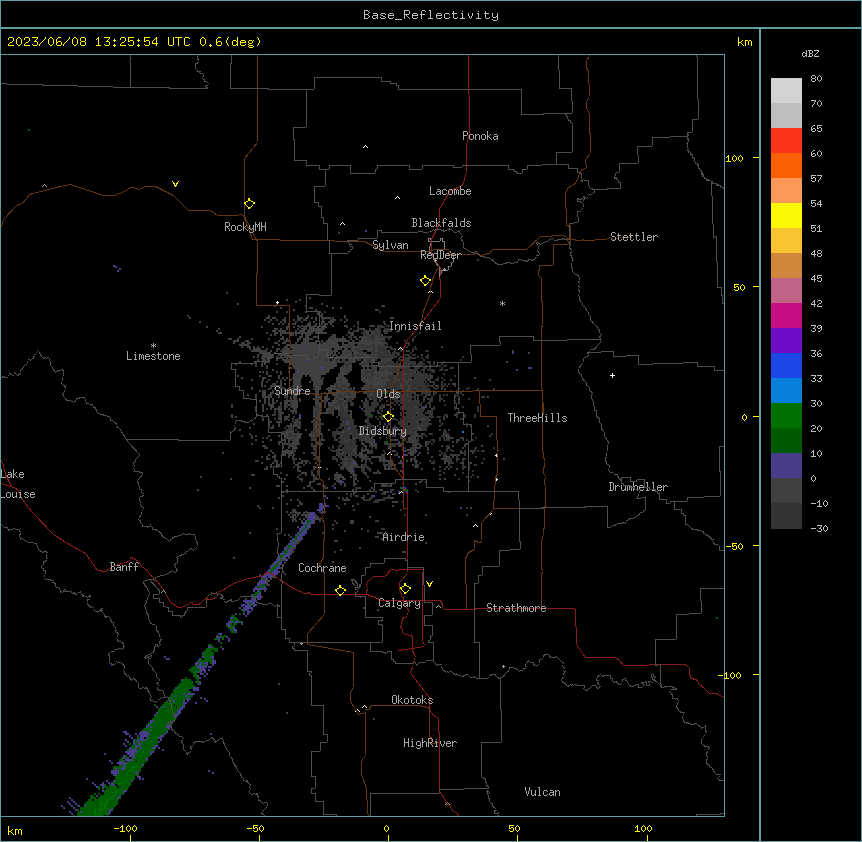Select the yellow 54-51 dBZ legend color
This screenshot has width=862, height=842.
(786, 215)
